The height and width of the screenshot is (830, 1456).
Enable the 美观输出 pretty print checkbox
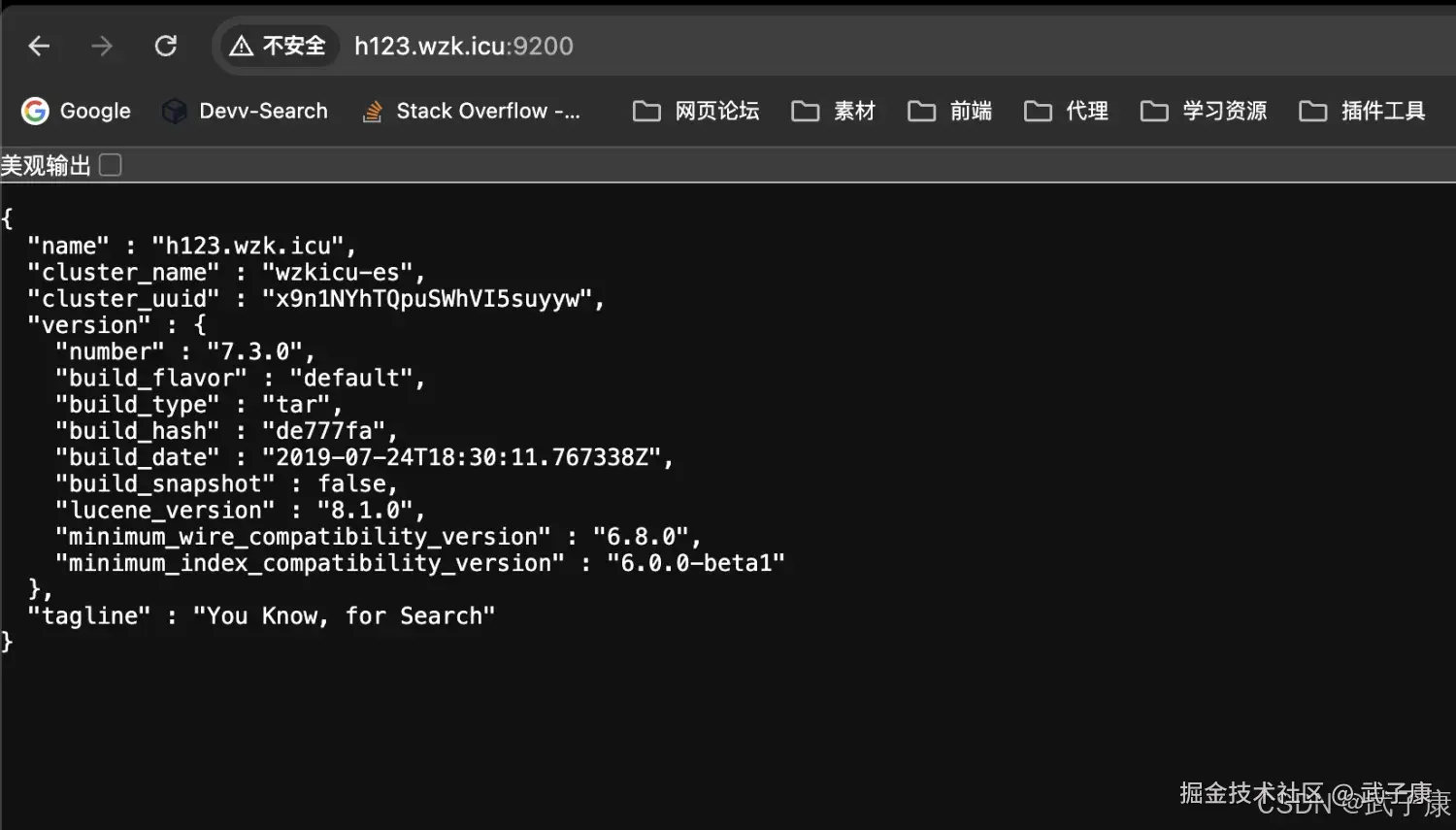pyautogui.click(x=111, y=165)
